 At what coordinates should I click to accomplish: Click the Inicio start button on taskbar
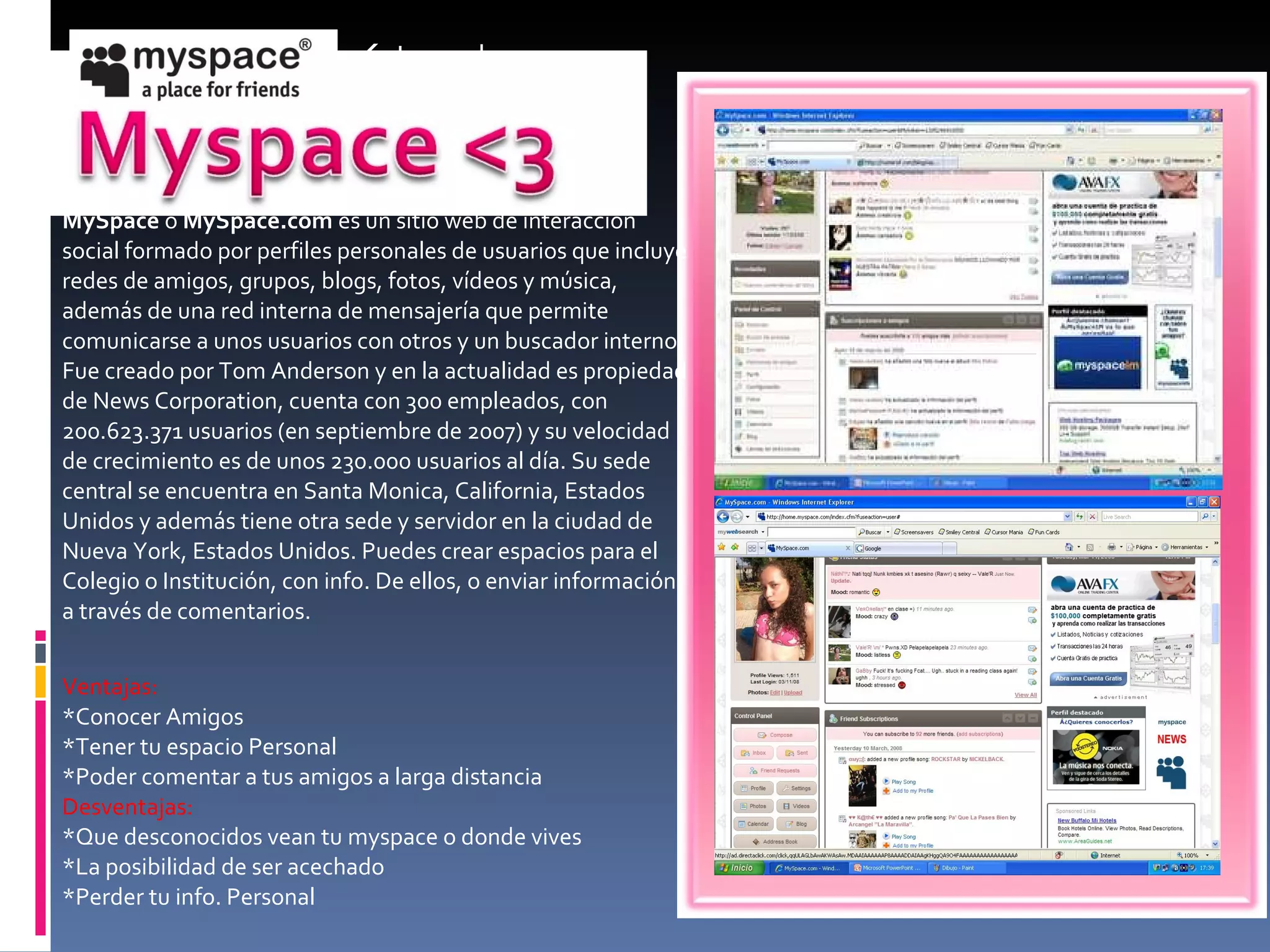tap(739, 868)
